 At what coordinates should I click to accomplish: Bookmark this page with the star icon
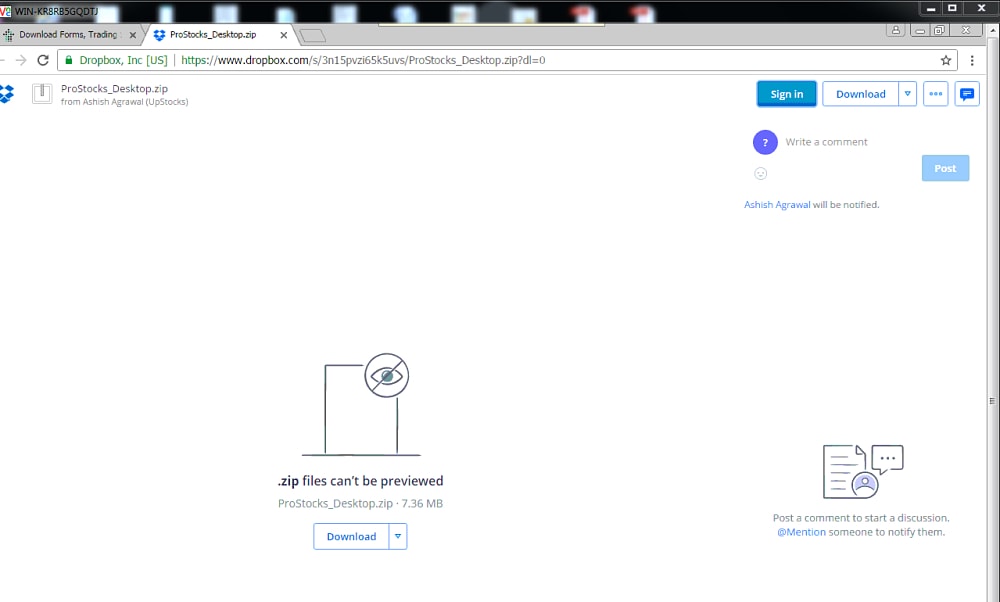946,60
